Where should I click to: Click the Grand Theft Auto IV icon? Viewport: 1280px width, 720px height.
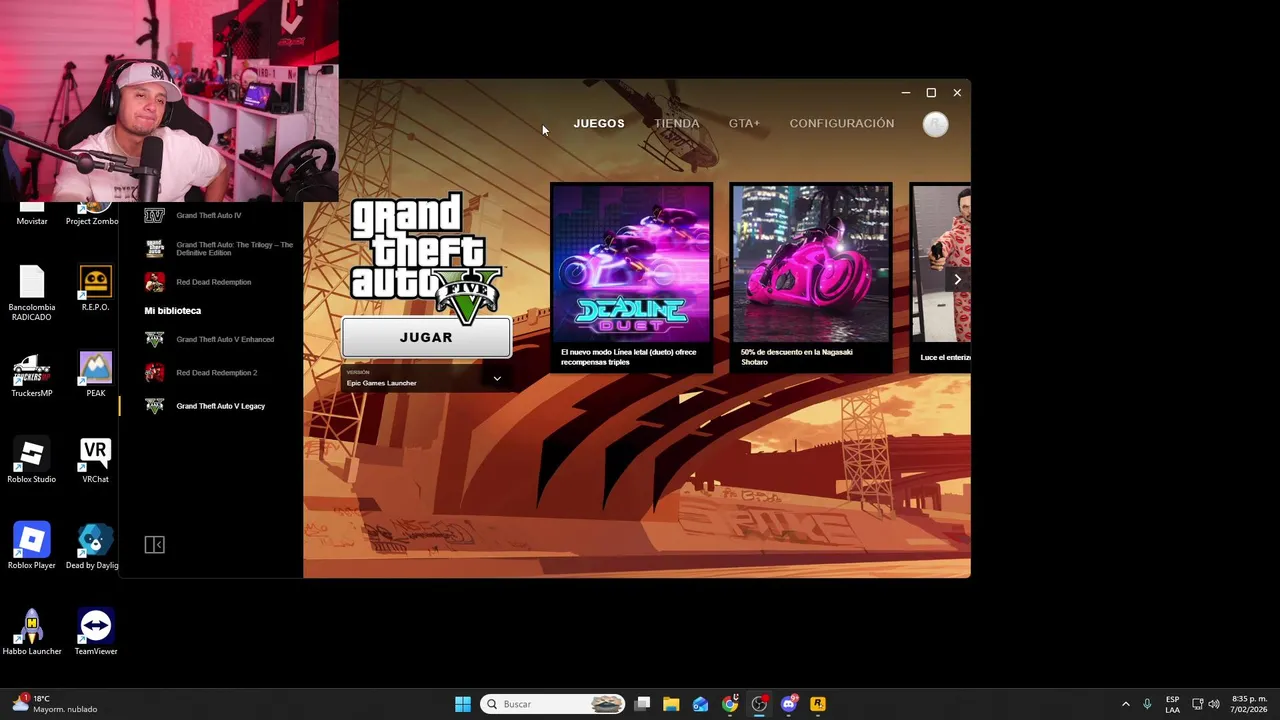[x=154, y=216]
